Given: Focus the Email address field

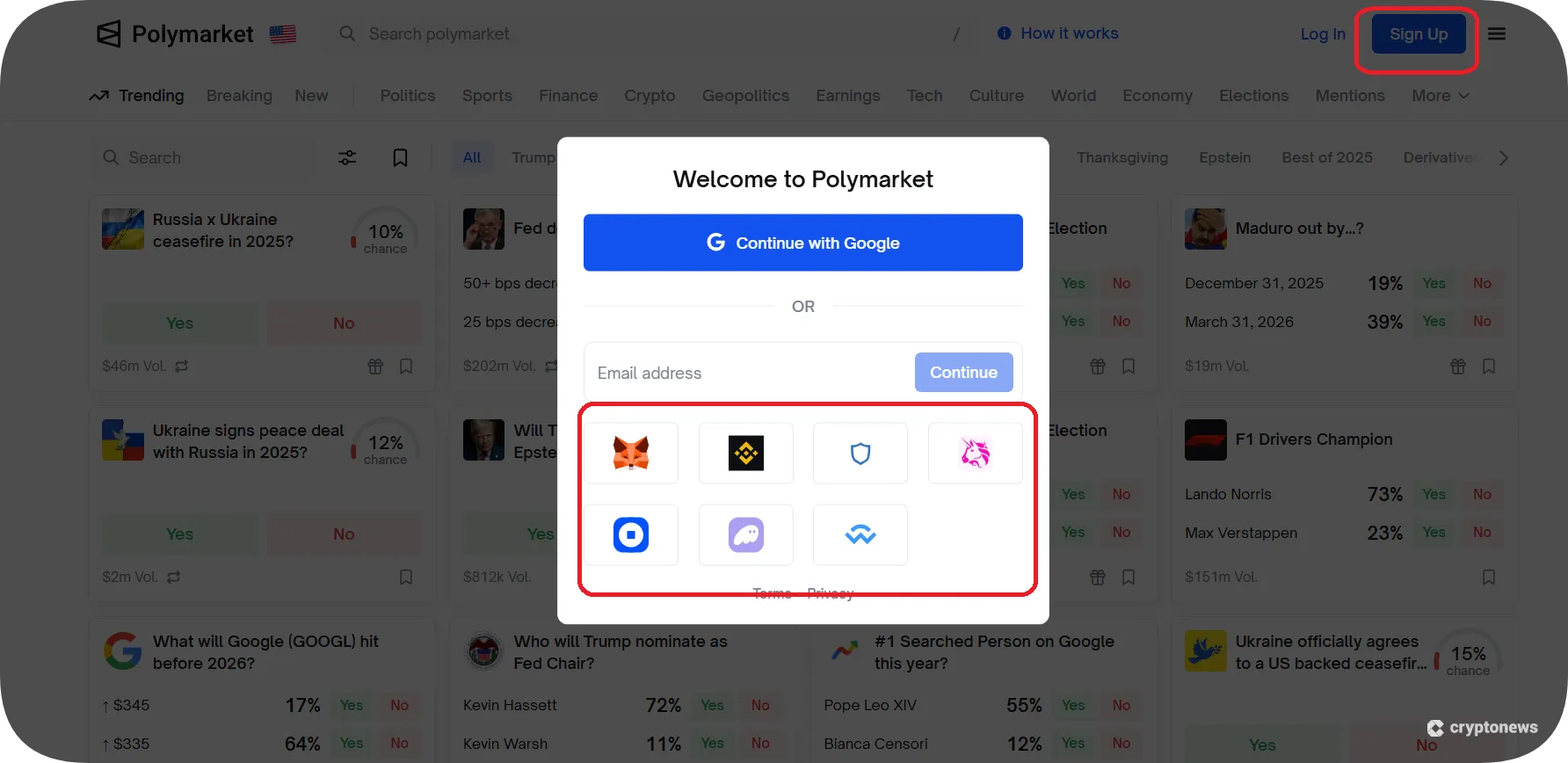Looking at the screenshot, I should pos(749,373).
